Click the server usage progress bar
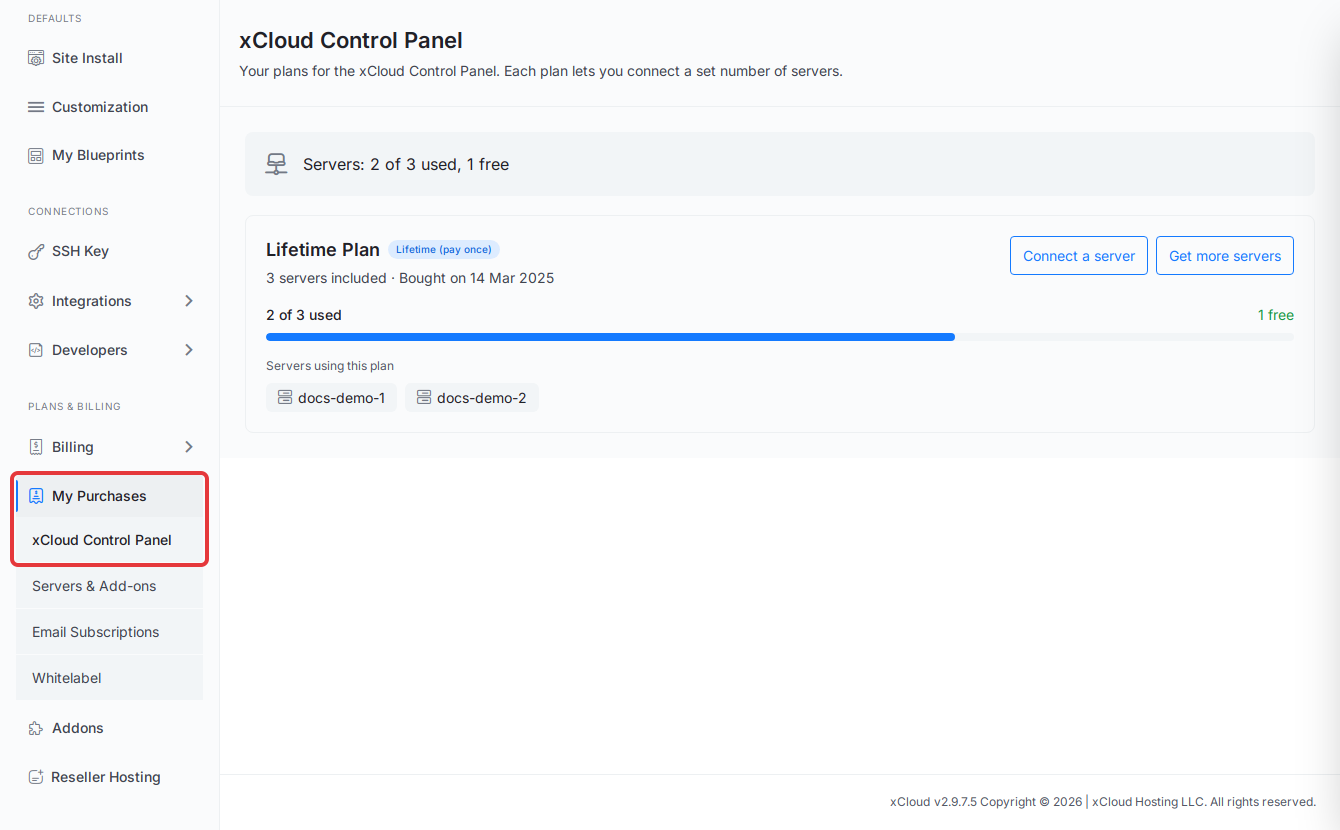Screen dimensions: 1340x830 (x=780, y=337)
